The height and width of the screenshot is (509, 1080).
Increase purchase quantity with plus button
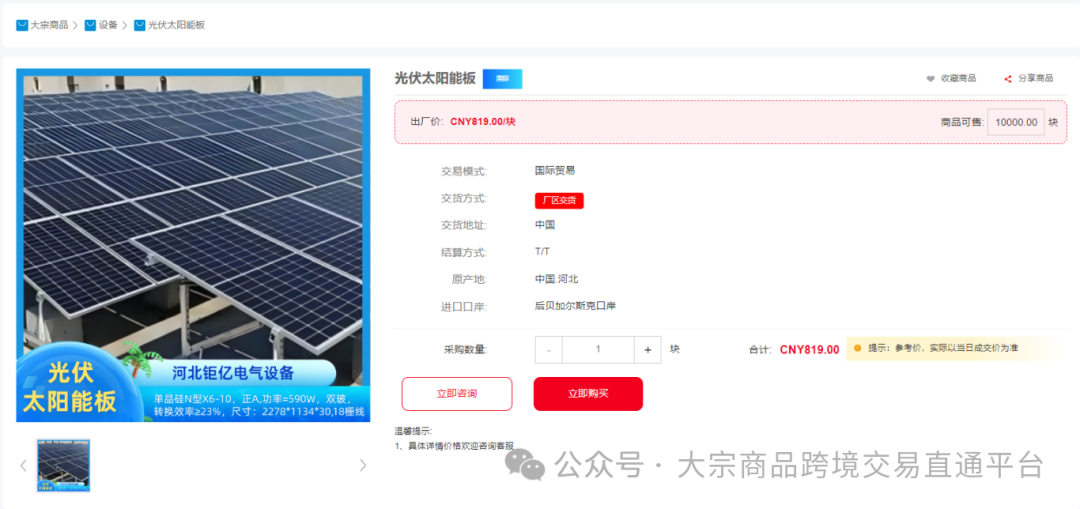tap(648, 349)
